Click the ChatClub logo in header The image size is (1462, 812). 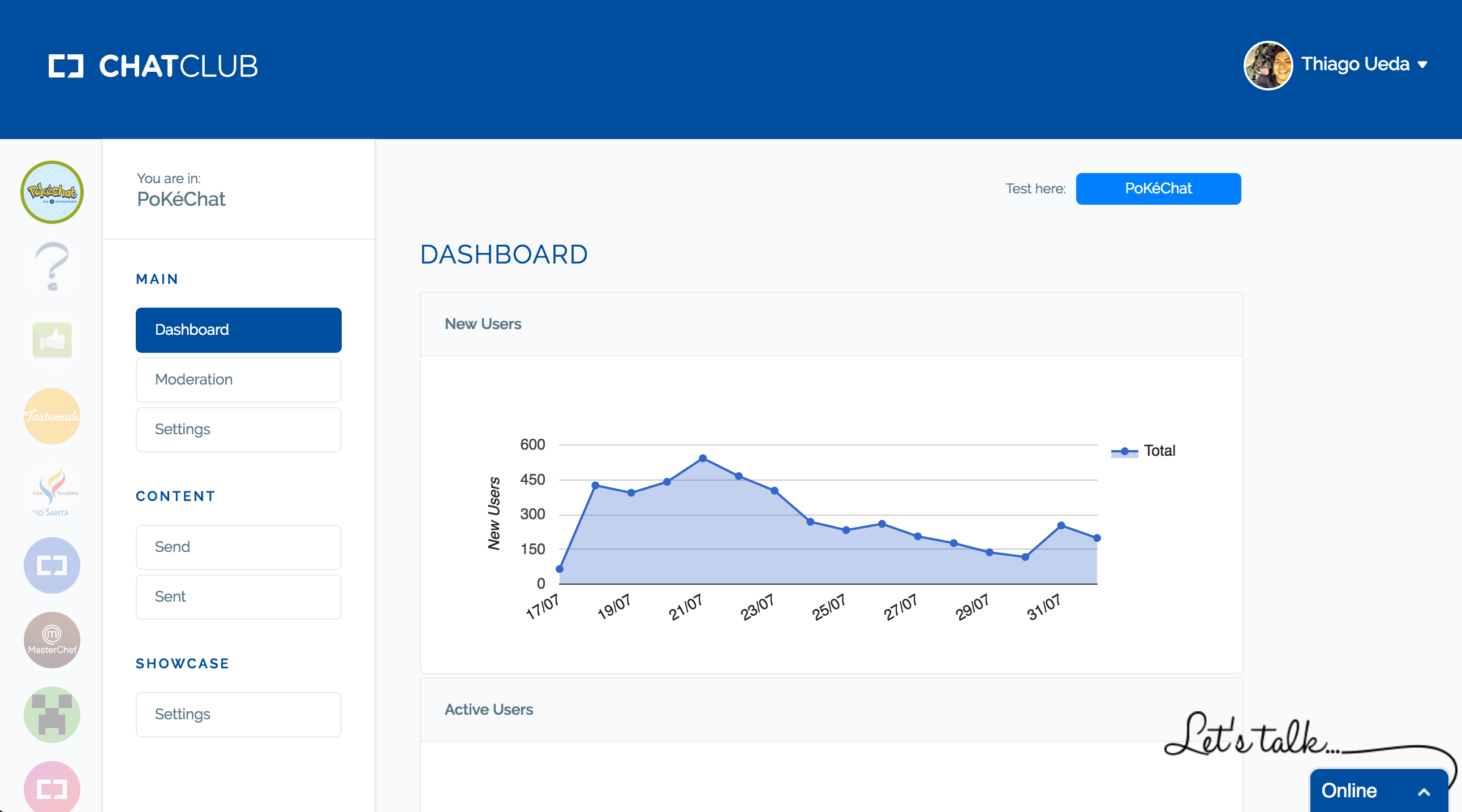[153, 66]
